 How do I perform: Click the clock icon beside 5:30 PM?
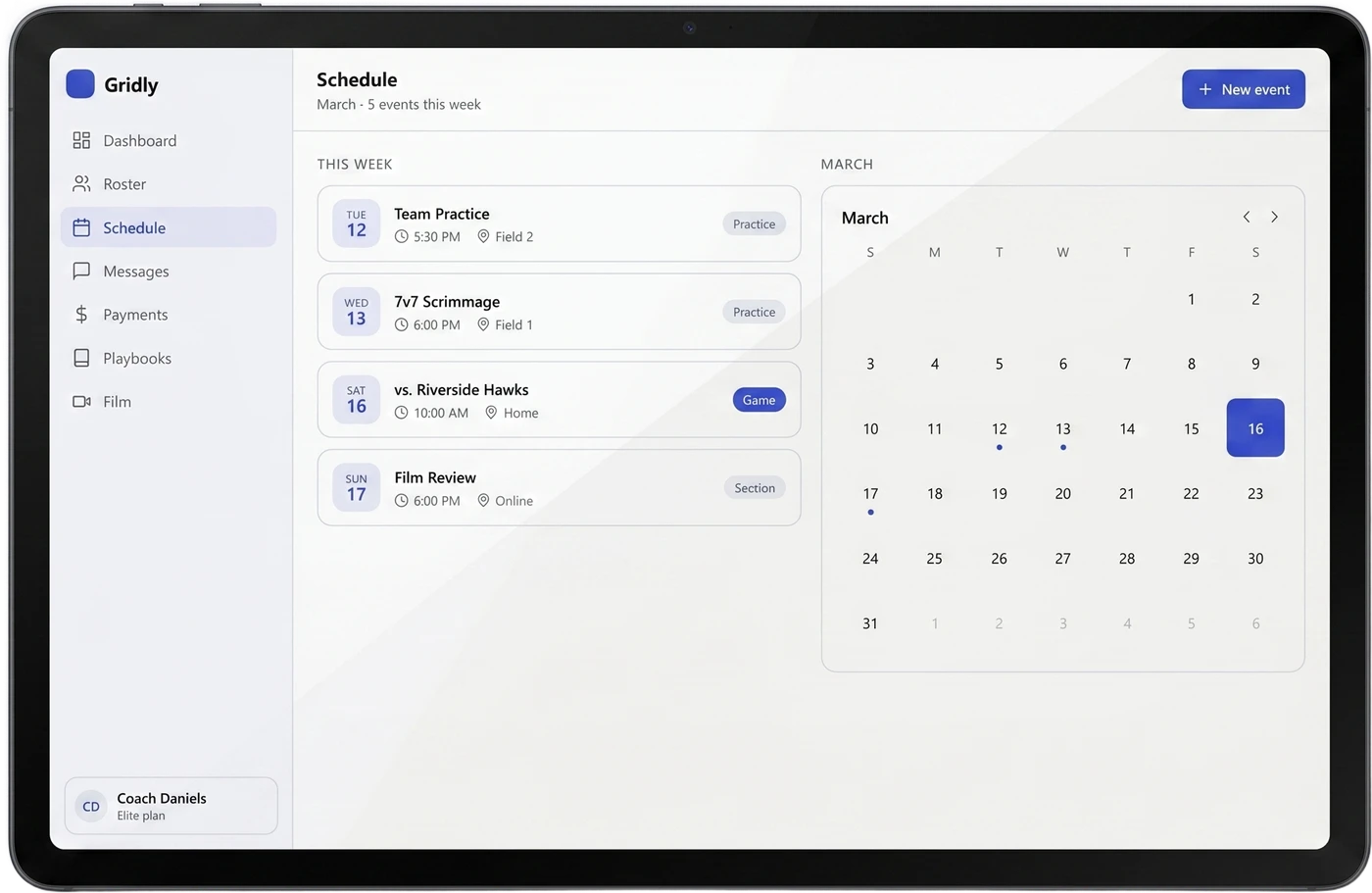[401, 236]
